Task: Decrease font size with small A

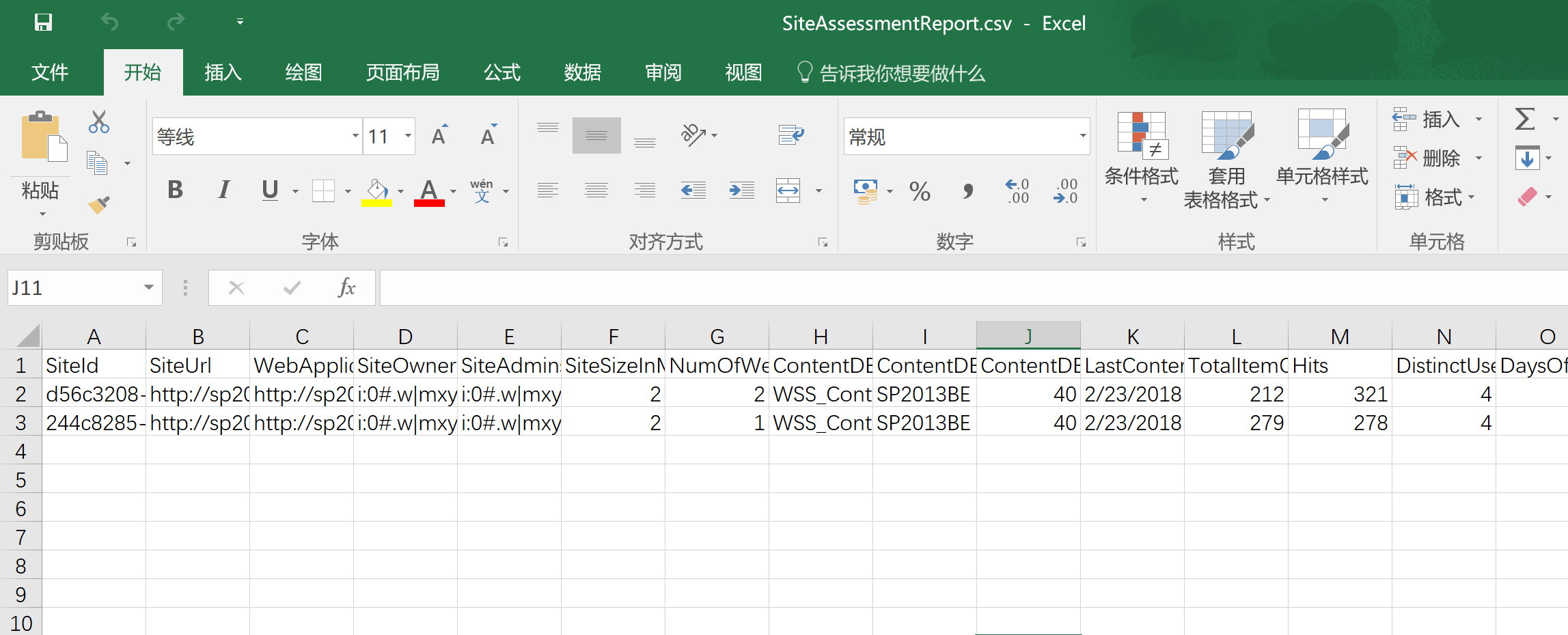Action: tap(488, 135)
